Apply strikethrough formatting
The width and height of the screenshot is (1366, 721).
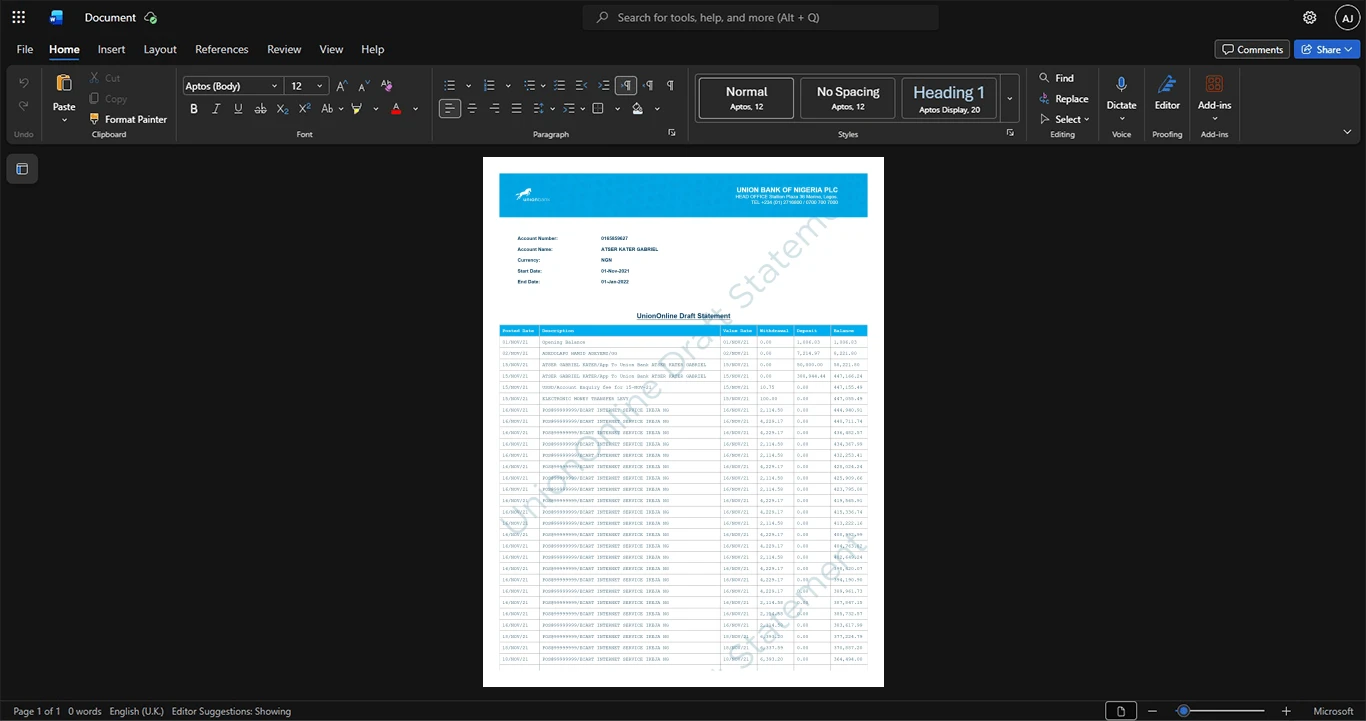pos(260,108)
